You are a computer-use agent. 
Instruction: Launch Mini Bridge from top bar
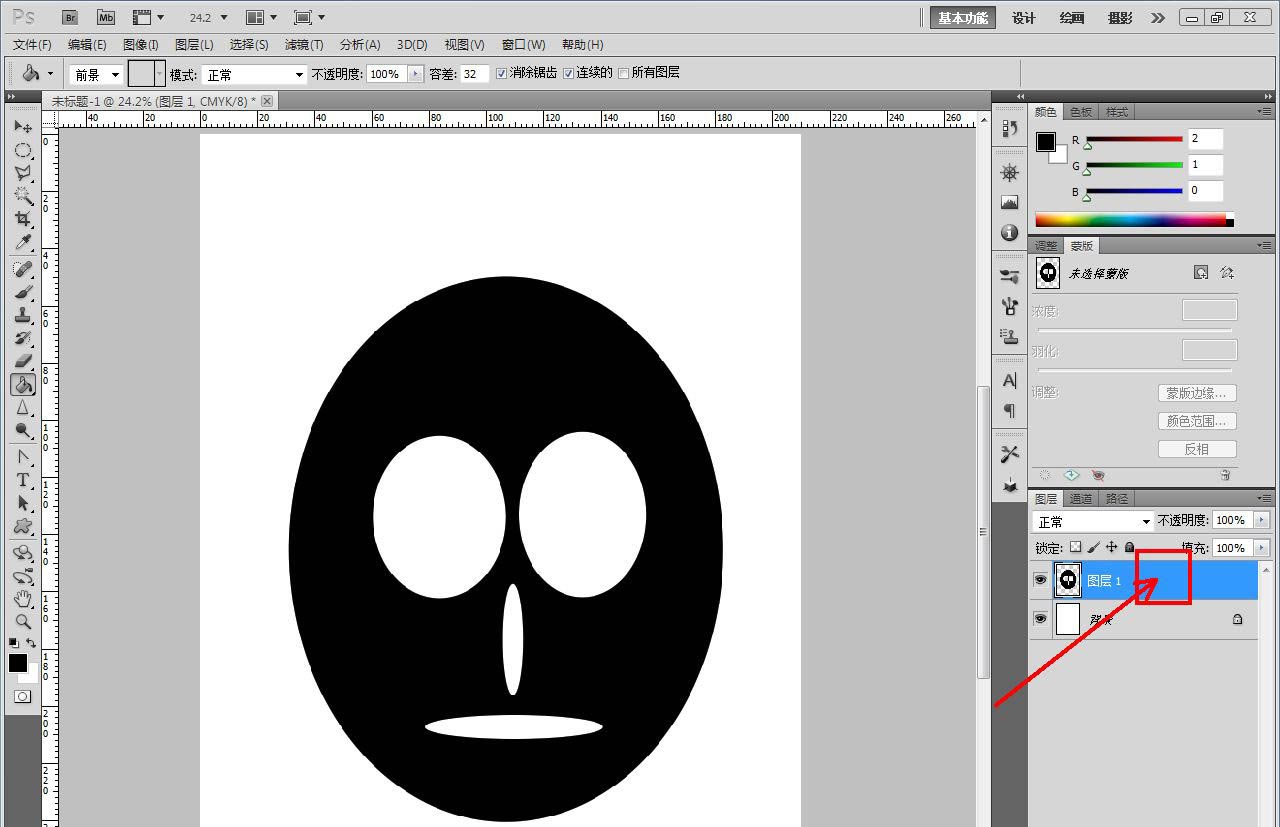[106, 17]
